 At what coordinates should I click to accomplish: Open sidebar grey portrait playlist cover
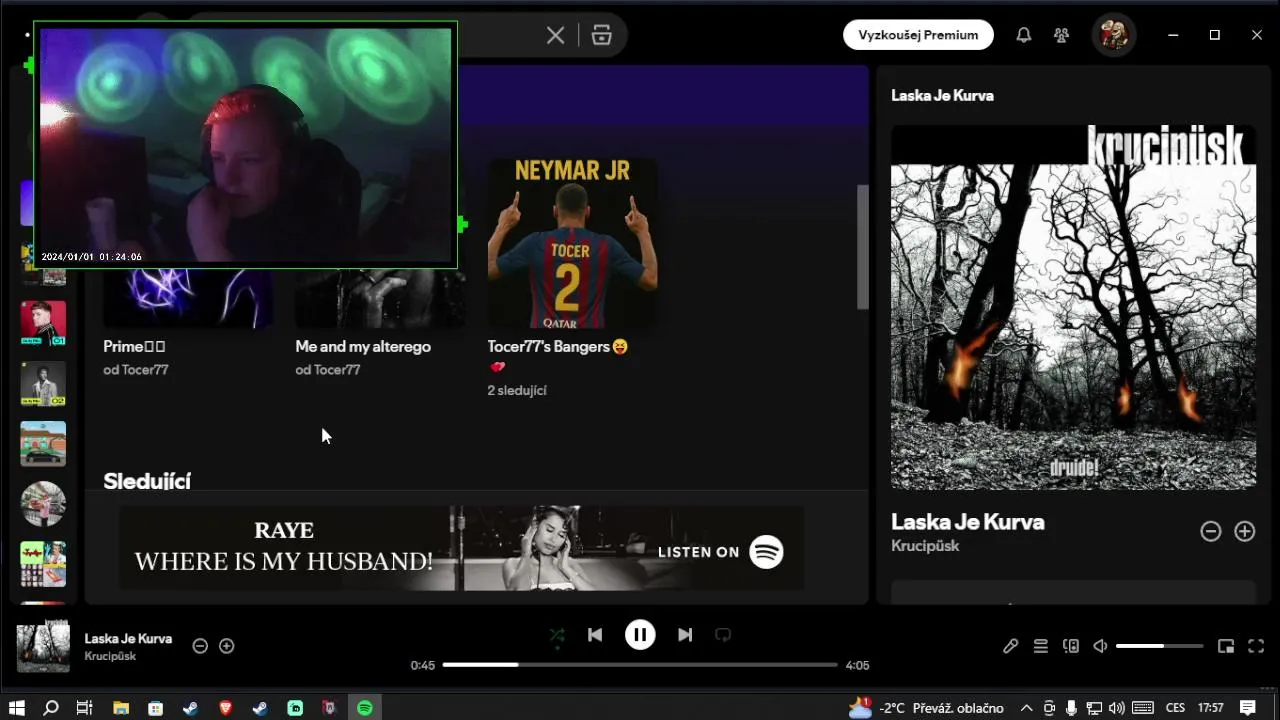[x=43, y=383]
